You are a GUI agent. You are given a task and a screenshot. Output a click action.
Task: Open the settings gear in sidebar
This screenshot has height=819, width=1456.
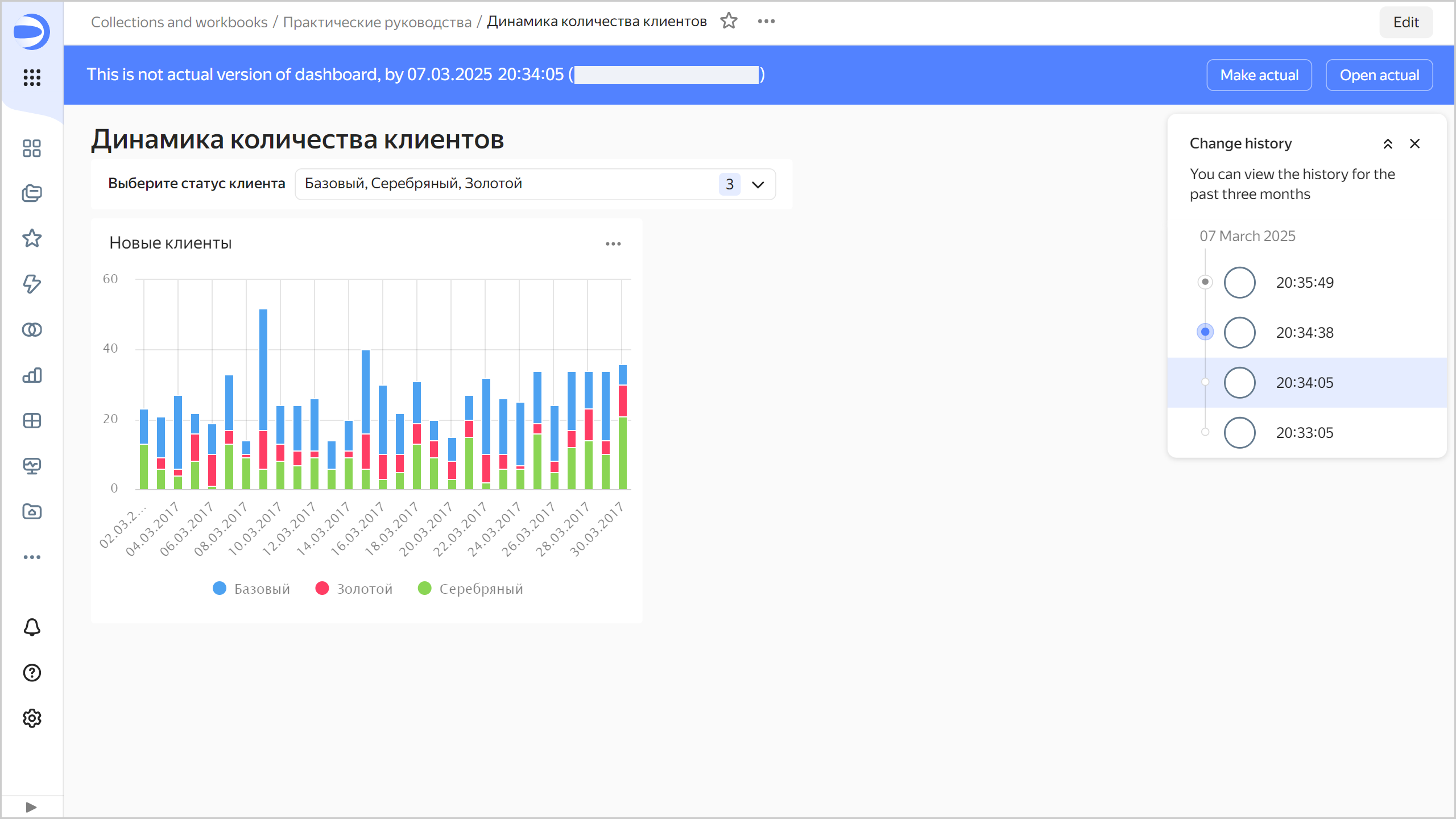point(32,718)
